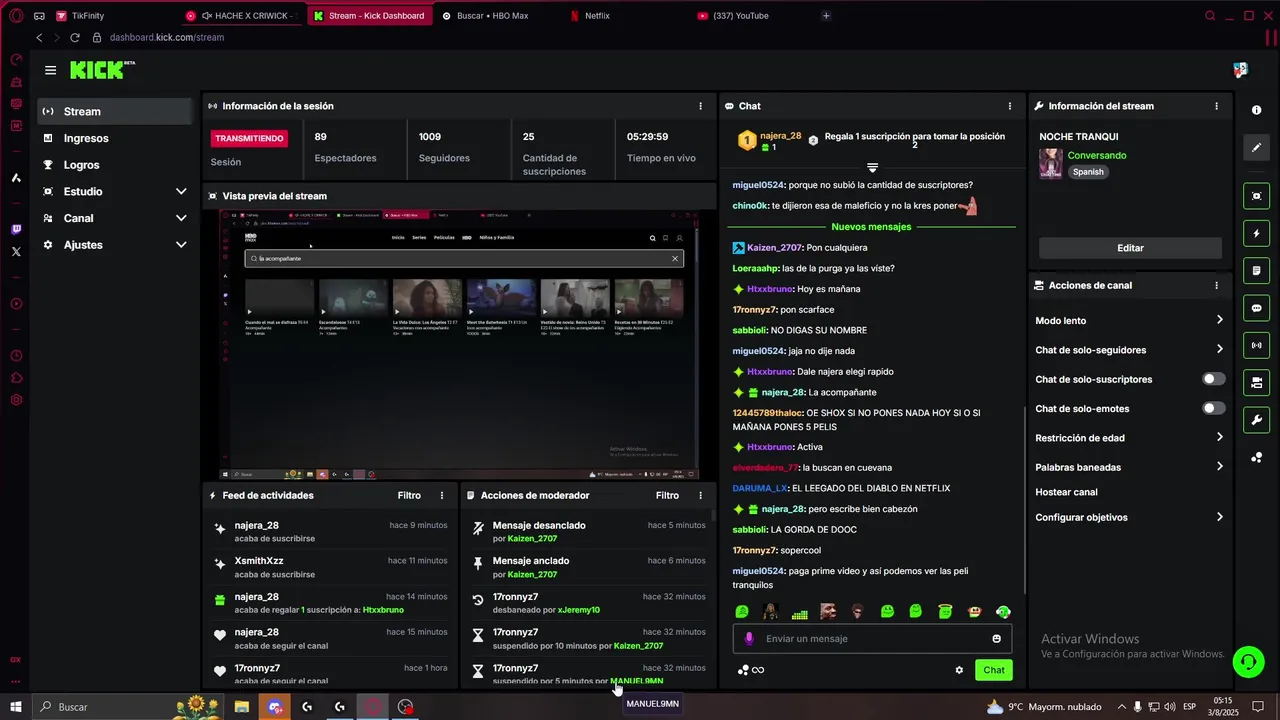This screenshot has width=1280, height=720.
Task: Toggle broadcast signal panel icon in right sidebar
Action: coord(1257,346)
